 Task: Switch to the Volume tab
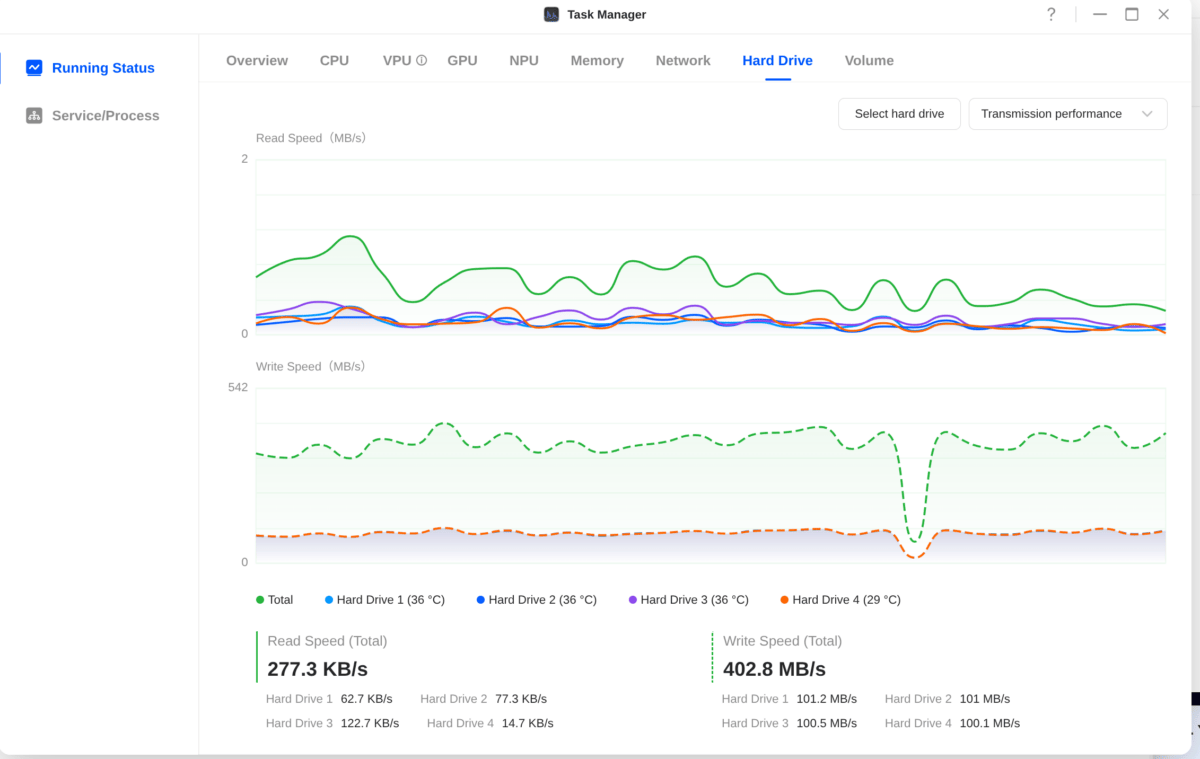[x=868, y=61]
